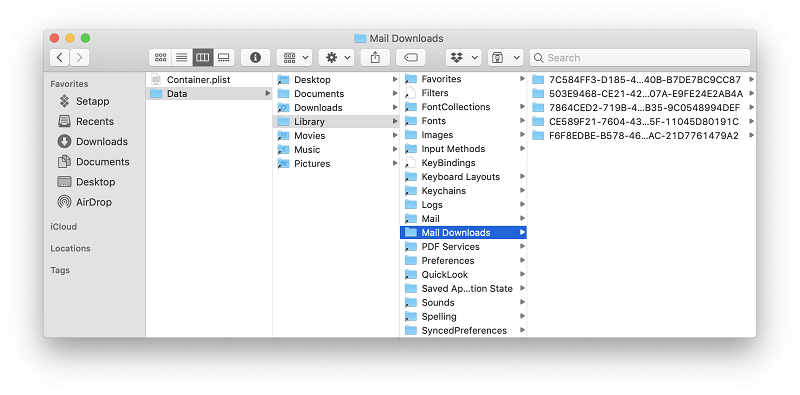Screen dimensions: 800x395
Task: Select the Pictures folder
Action: pos(336,163)
